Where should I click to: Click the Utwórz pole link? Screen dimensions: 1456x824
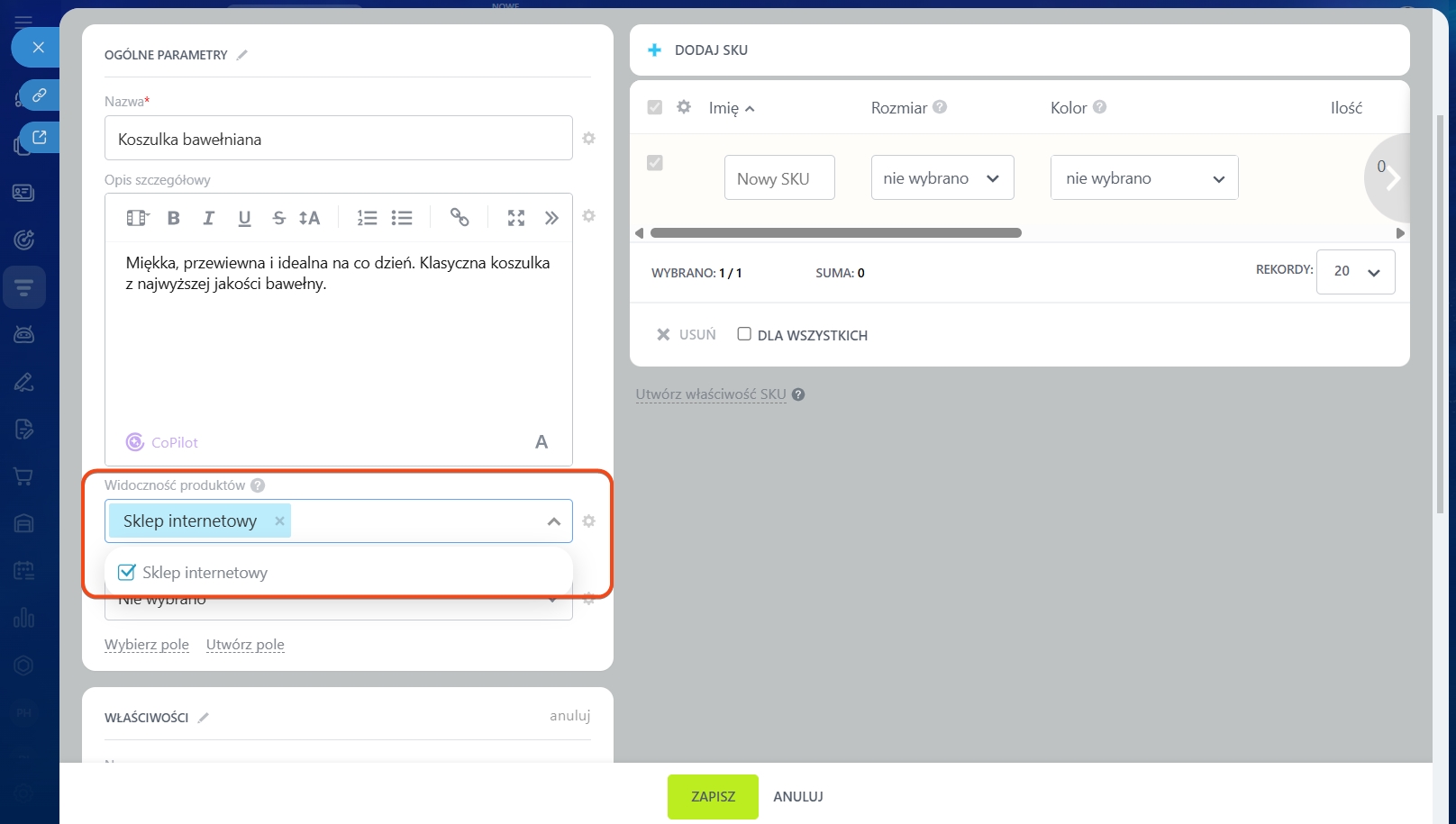point(245,645)
